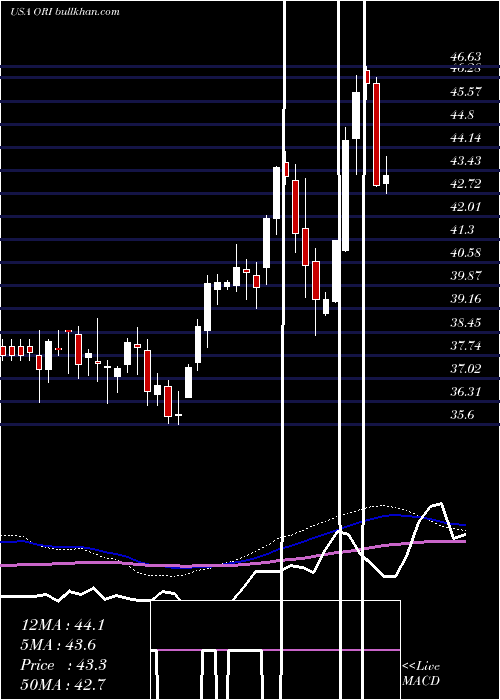Screen dimensions: 500x700
Task: Click the 42.72 price level label
Action: (x=466, y=184)
